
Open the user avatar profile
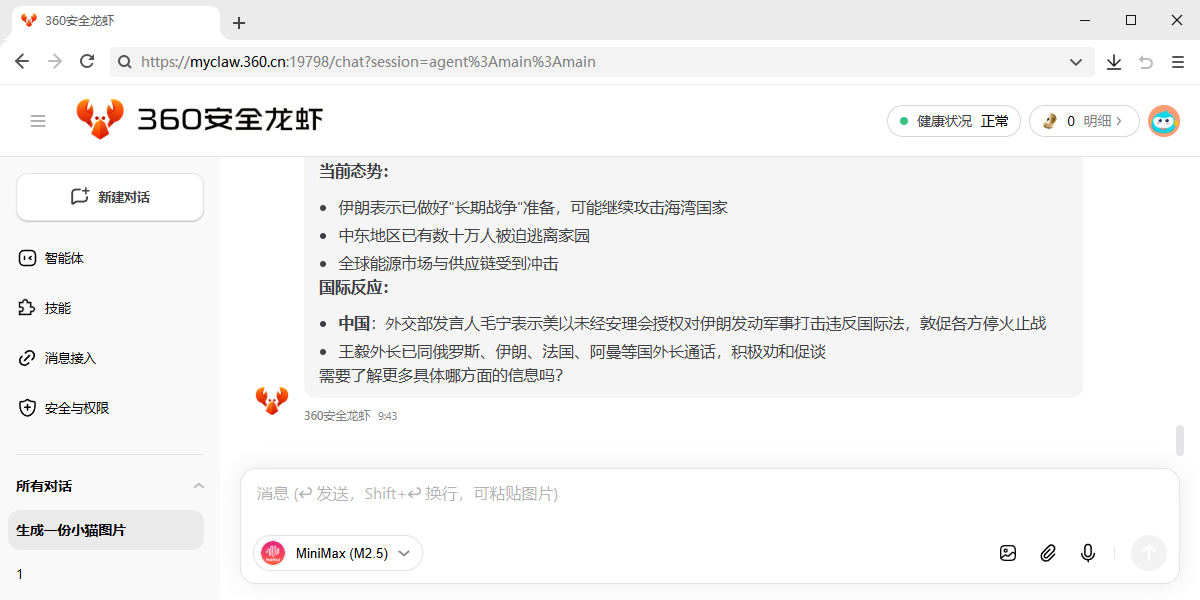[1163, 121]
